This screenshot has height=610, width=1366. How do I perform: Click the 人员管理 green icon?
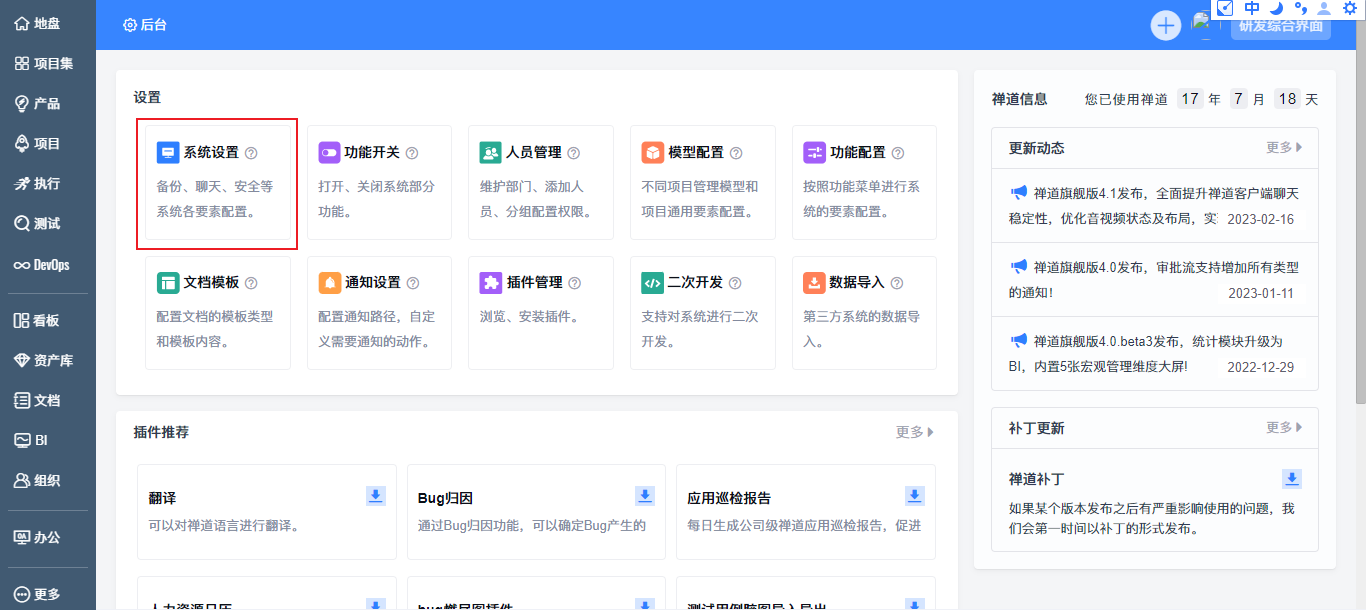coord(491,153)
